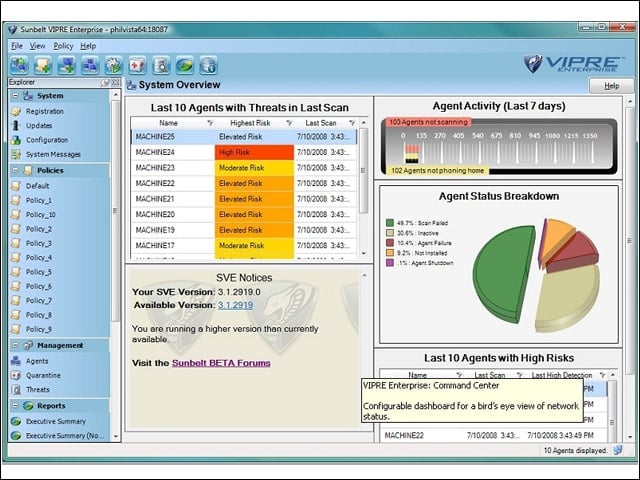This screenshot has width=640, height=480.
Task: Open the 3.1.2919 available version link
Action: (x=236, y=305)
